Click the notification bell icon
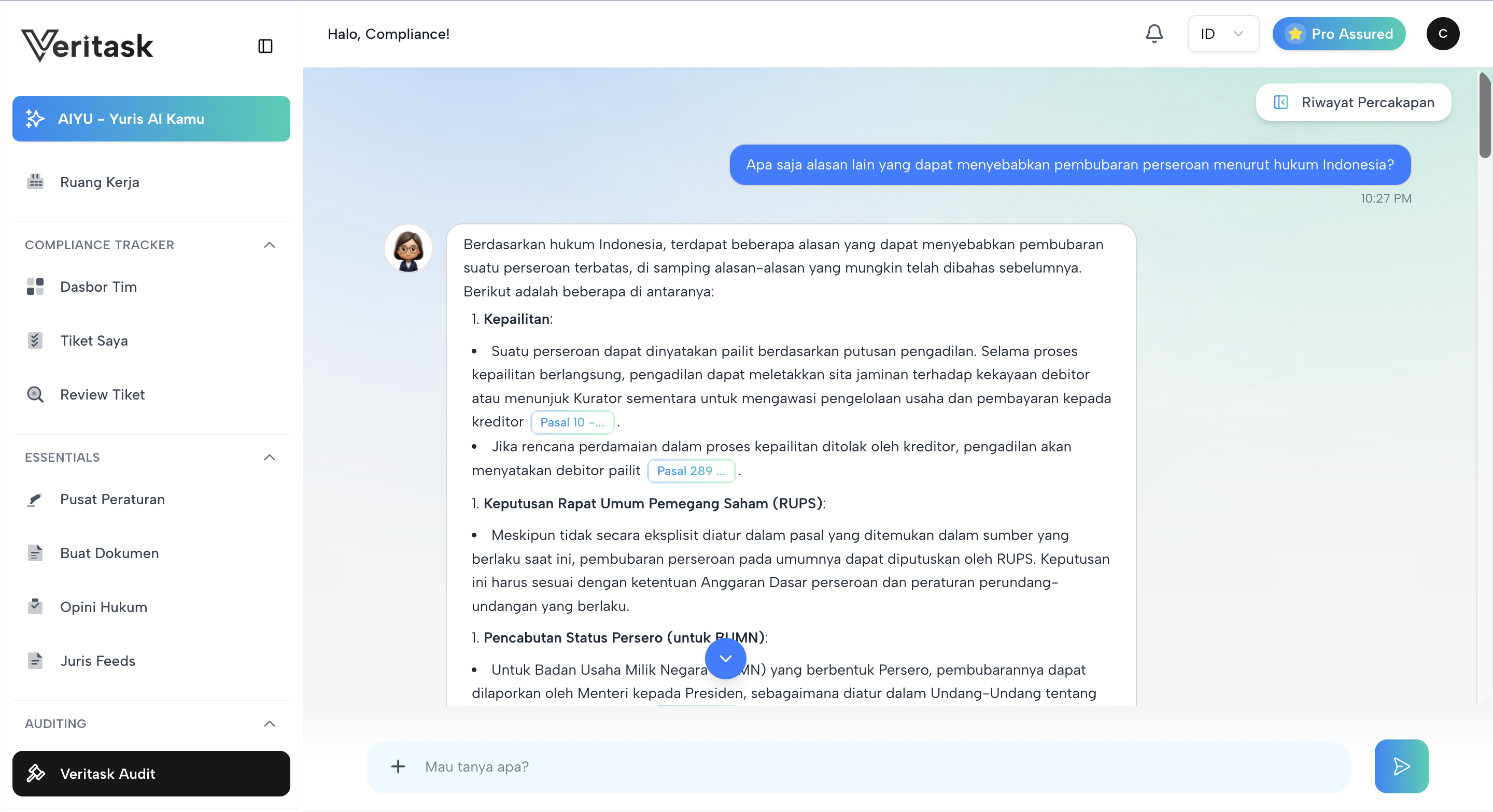 [1154, 33]
